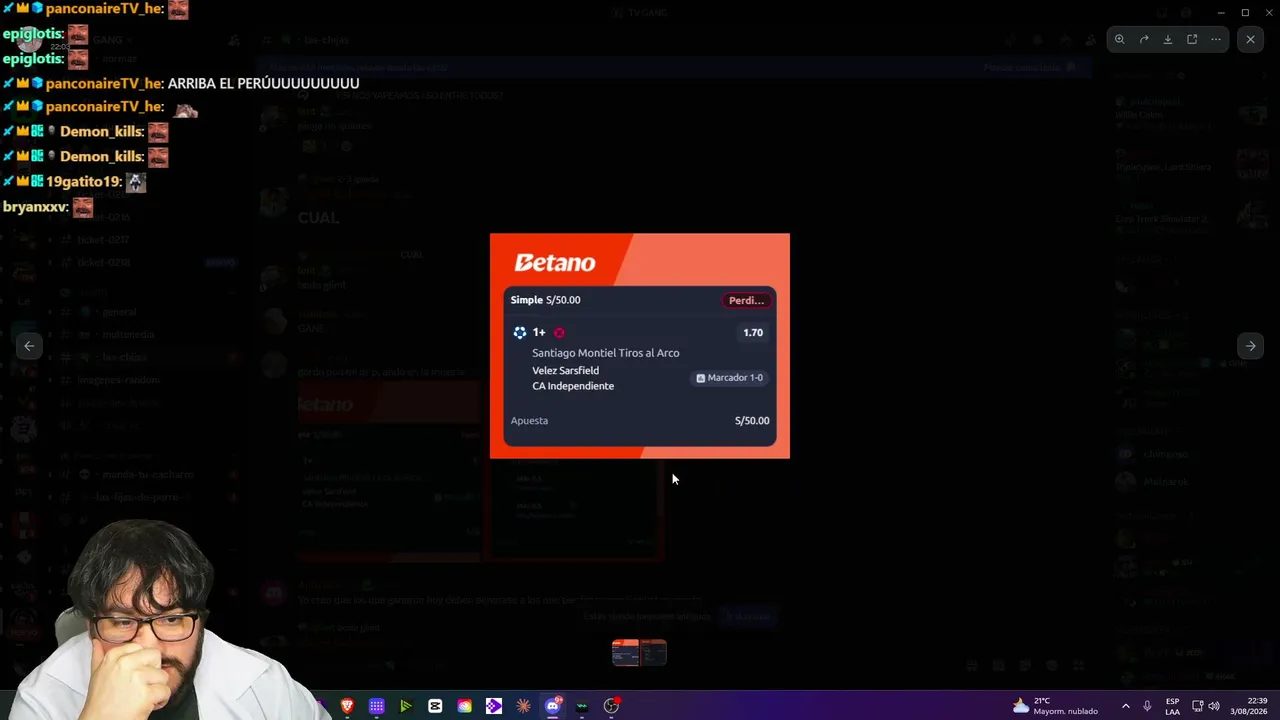Click the 19gatito19 username in chat

(x=84, y=182)
